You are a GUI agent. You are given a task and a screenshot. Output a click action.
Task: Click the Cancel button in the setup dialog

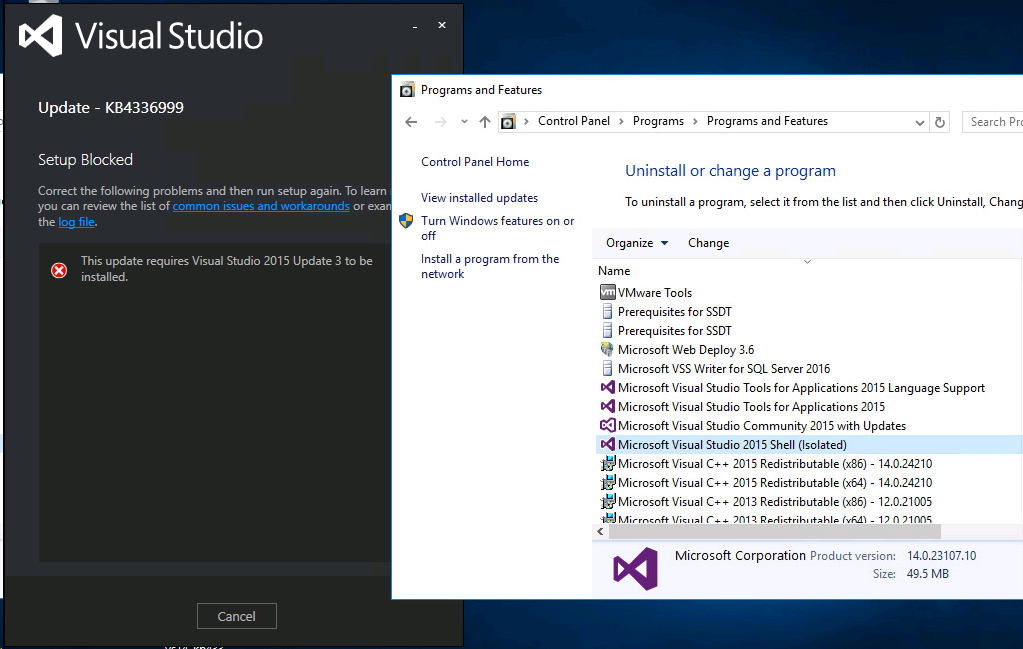(236, 616)
